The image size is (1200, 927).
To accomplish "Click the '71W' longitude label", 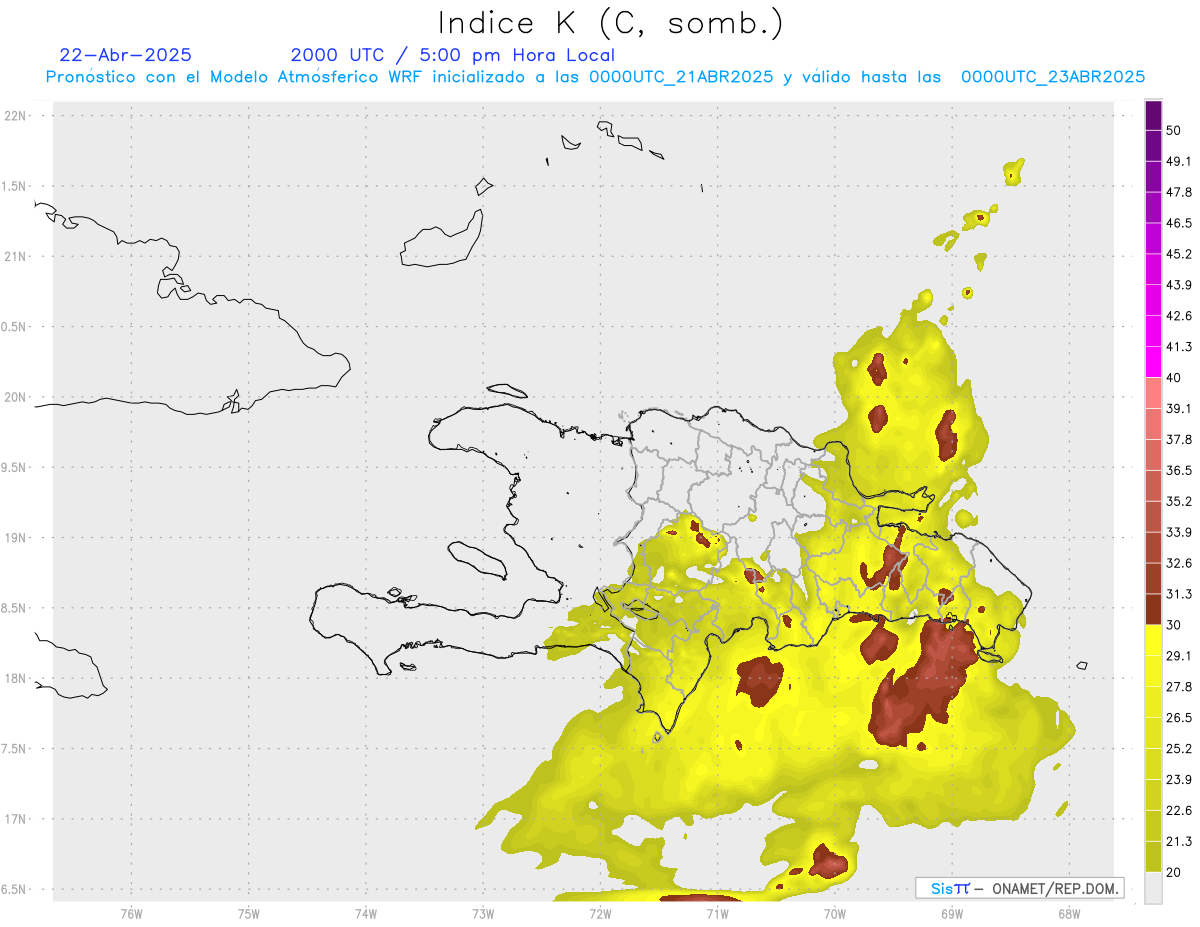I will coord(717,913).
